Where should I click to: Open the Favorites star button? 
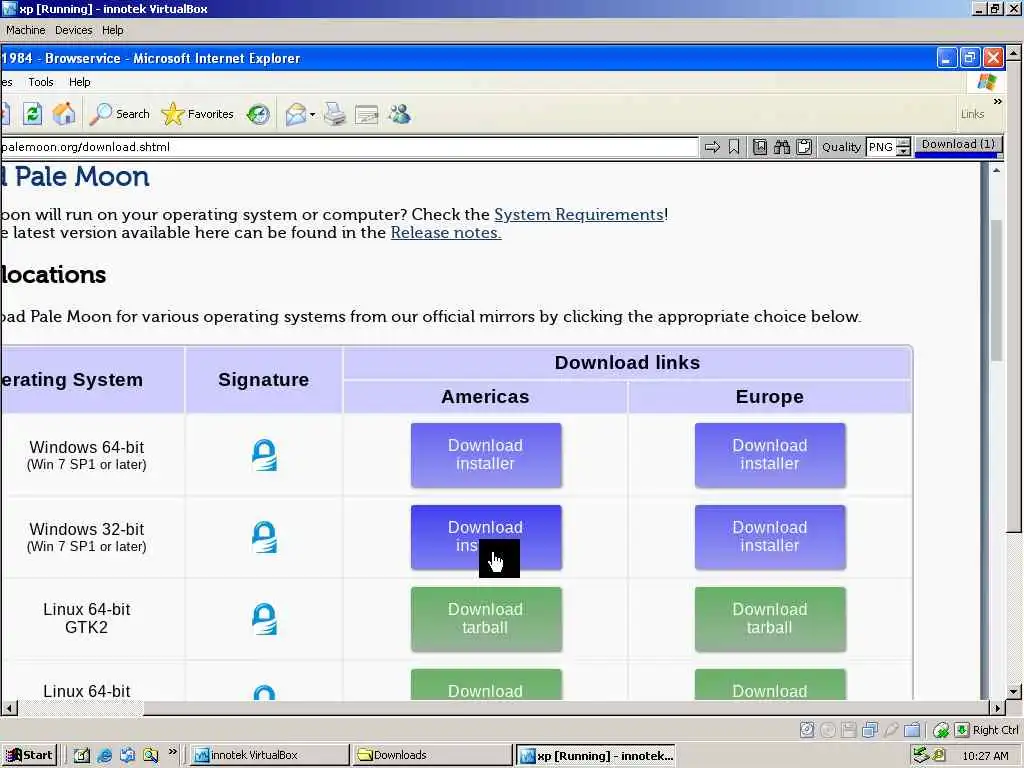(x=198, y=114)
